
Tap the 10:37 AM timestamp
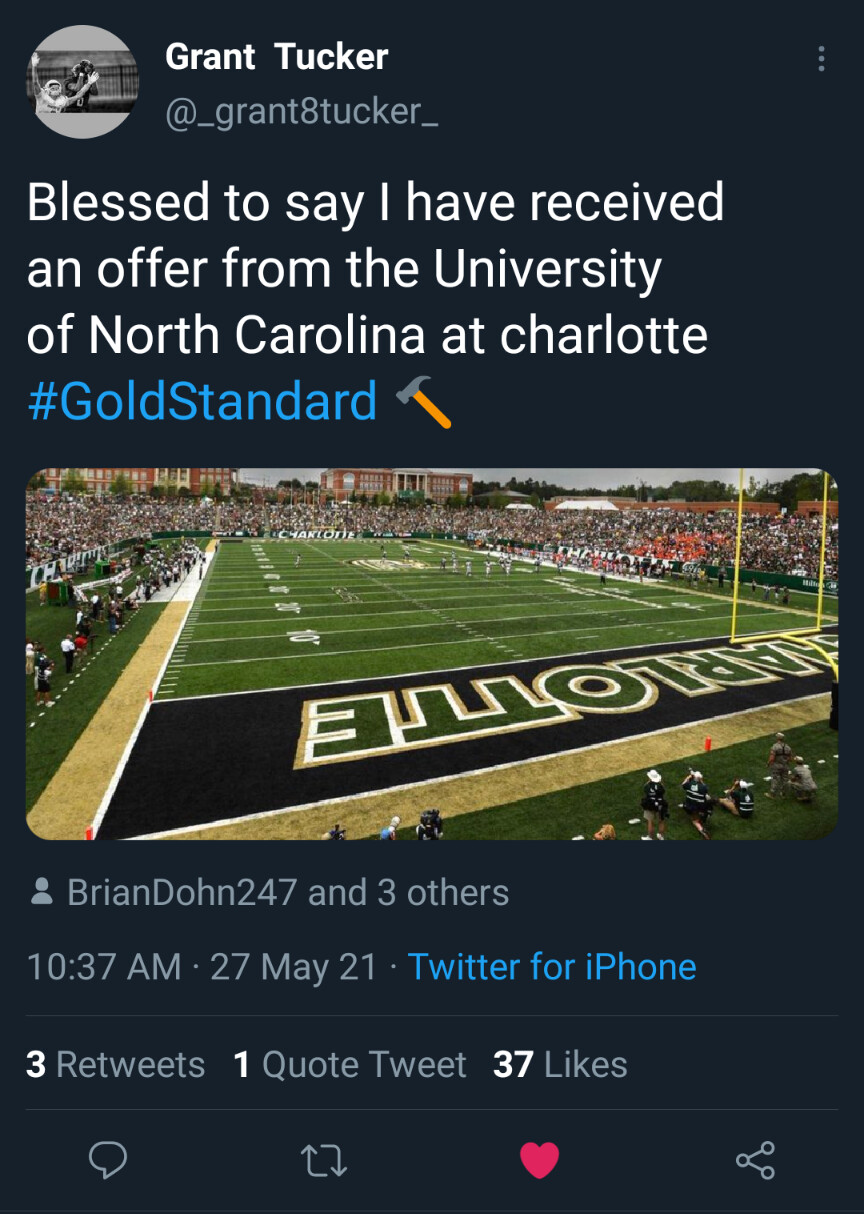[x=104, y=967]
